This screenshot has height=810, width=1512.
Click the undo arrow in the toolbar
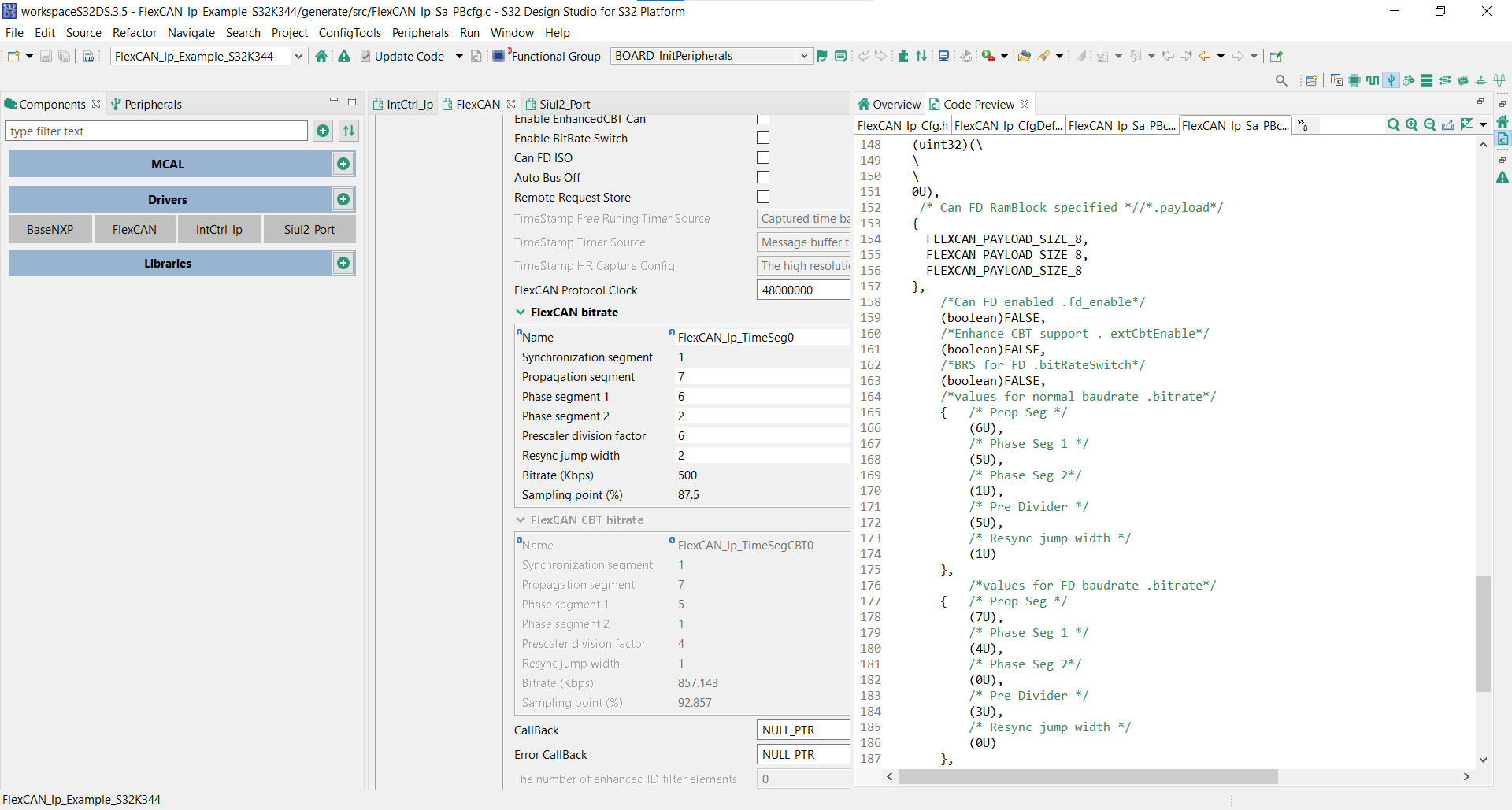tap(864, 56)
